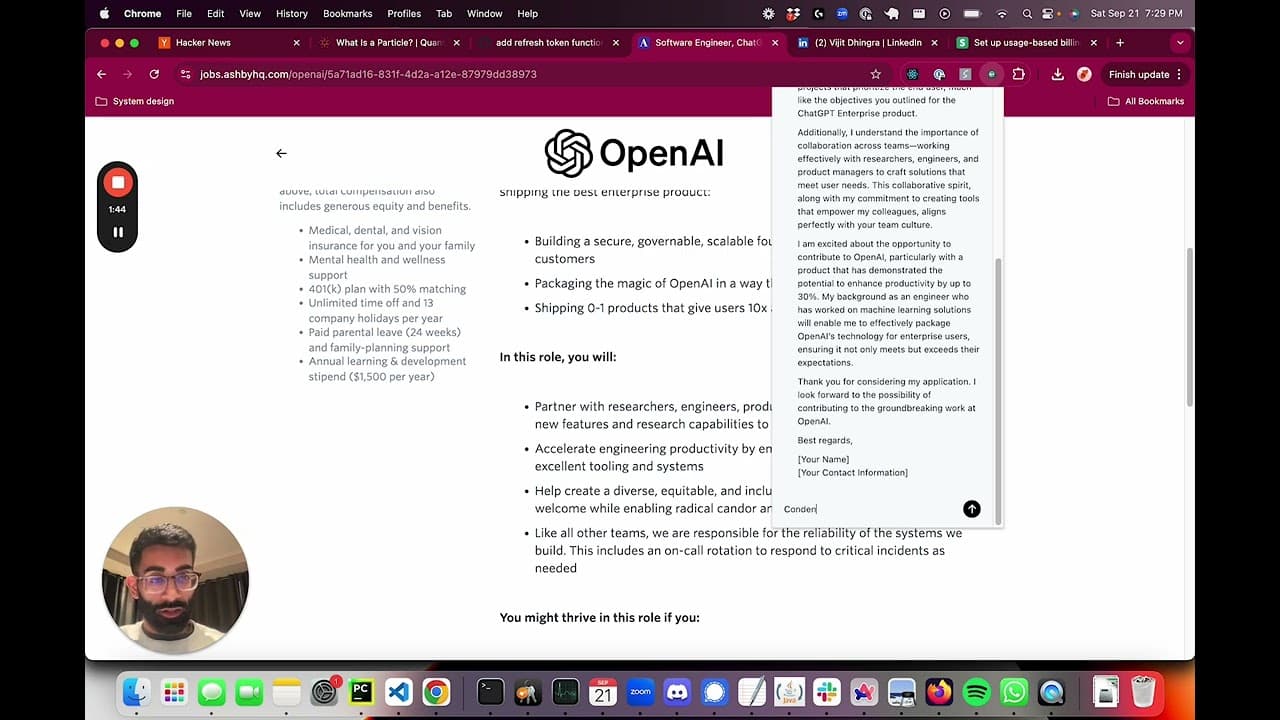Launch Visual Studio Code from the dock
The image size is (1280, 720).
coord(399,692)
